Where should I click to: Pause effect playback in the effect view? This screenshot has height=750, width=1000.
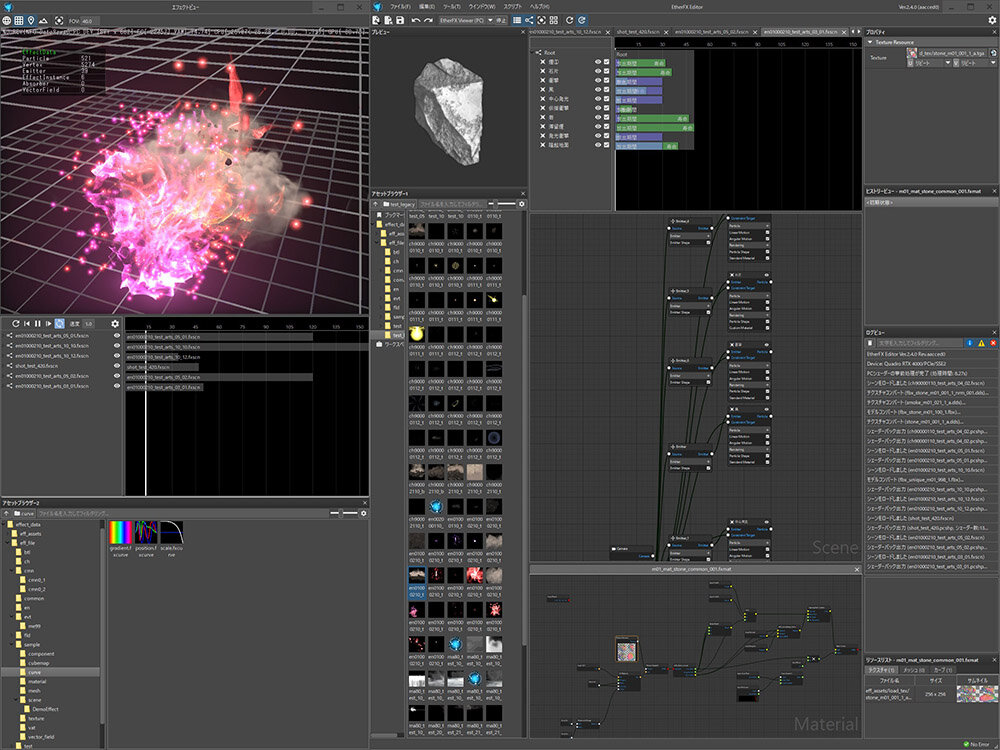pos(38,323)
